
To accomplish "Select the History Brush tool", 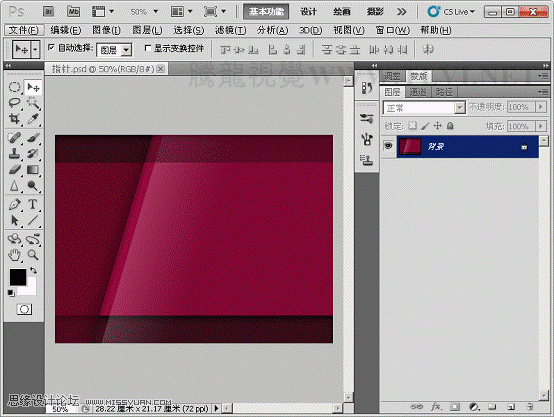I will [x=33, y=153].
